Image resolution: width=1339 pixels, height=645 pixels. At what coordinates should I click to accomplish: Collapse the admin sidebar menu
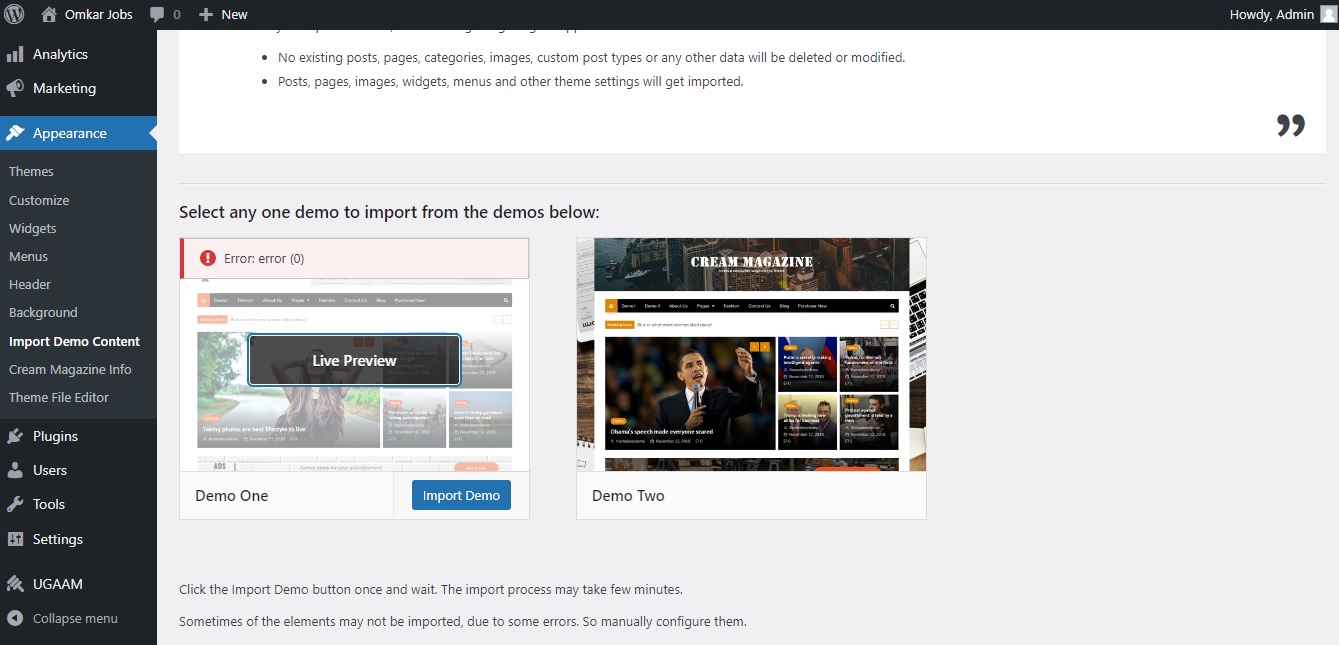pyautogui.click(x=75, y=618)
